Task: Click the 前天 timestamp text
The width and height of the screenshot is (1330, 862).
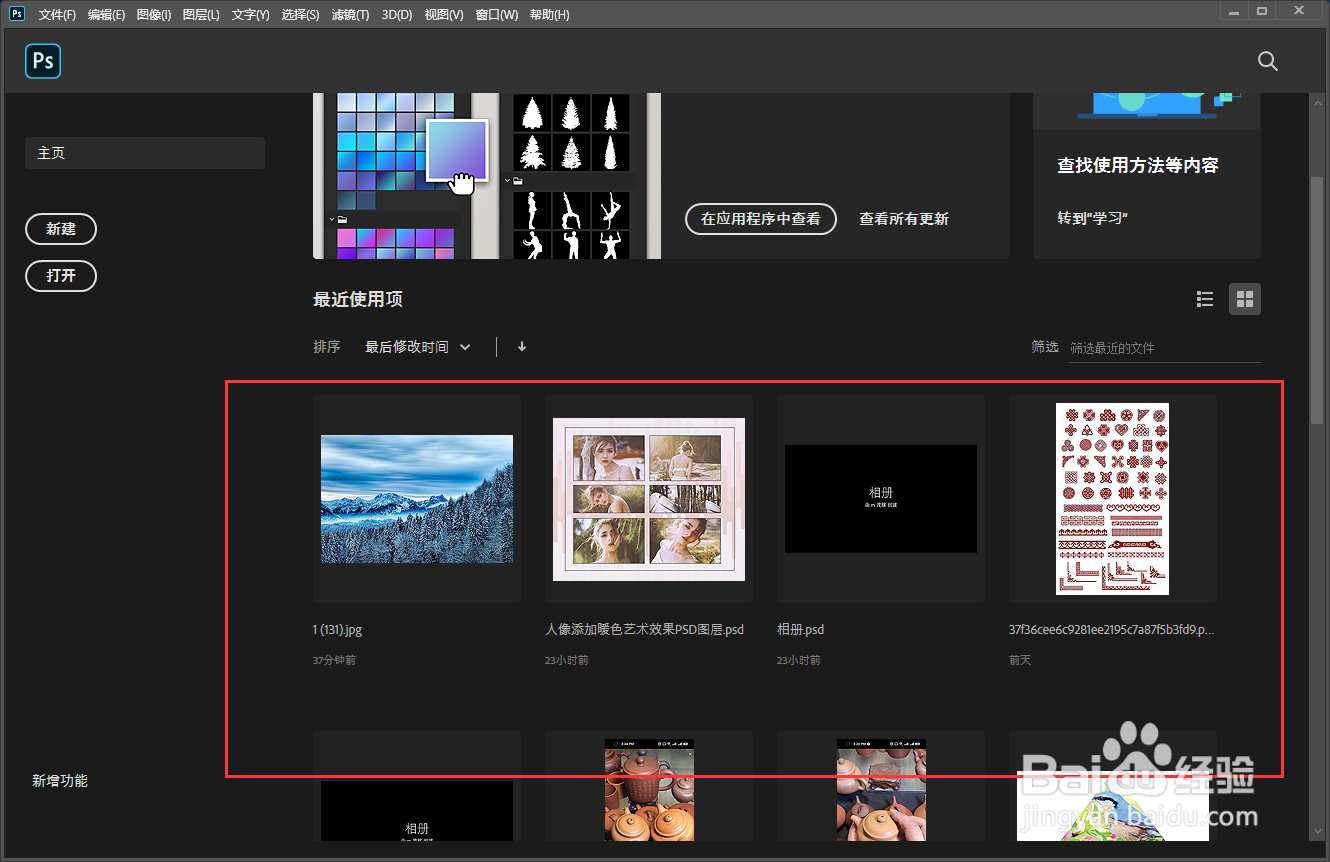Action: click(x=1020, y=661)
